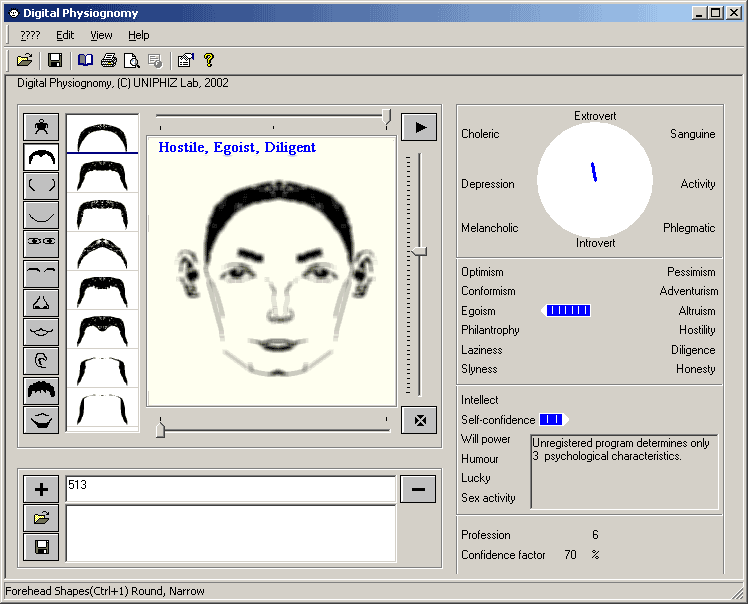Choose the fifth forehead shape thumbnail
Image resolution: width=748 pixels, height=604 pixels.
[x=102, y=291]
